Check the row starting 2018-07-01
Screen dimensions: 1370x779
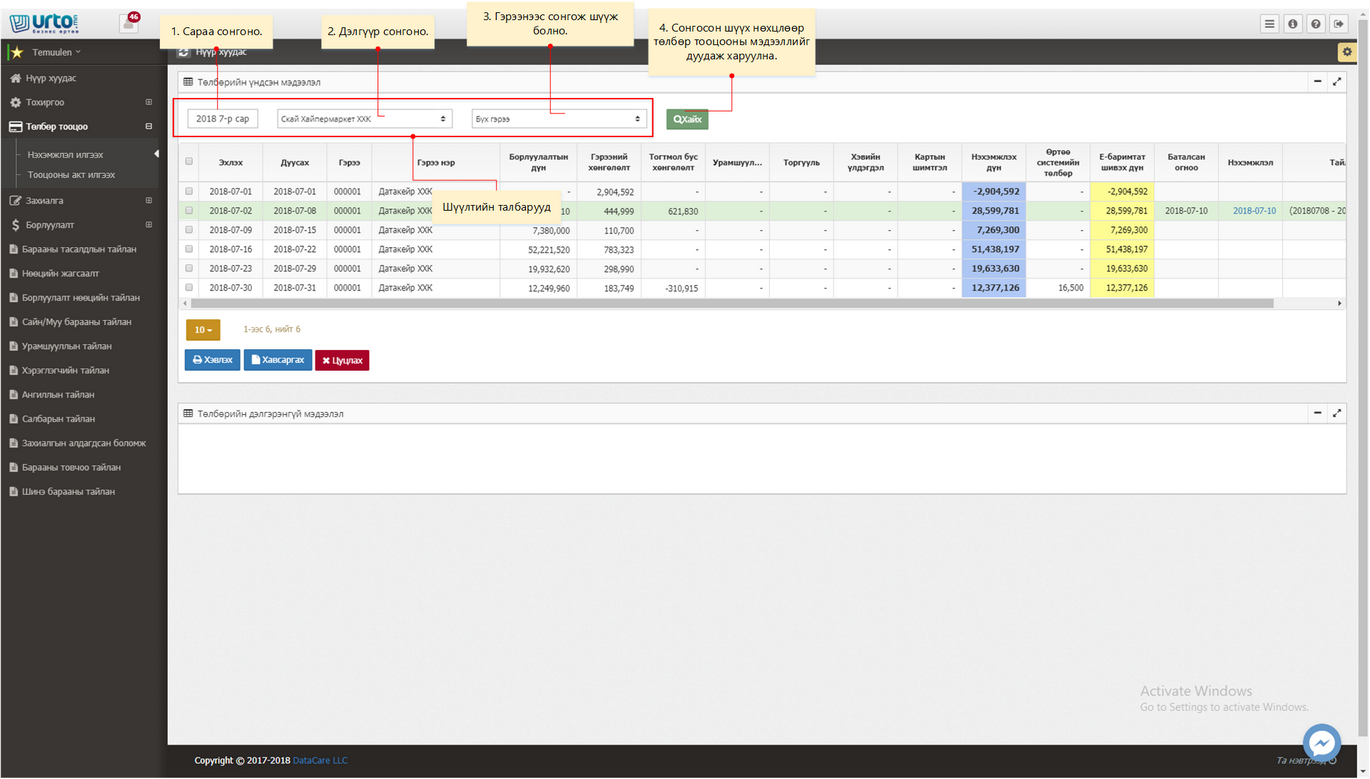(x=189, y=191)
